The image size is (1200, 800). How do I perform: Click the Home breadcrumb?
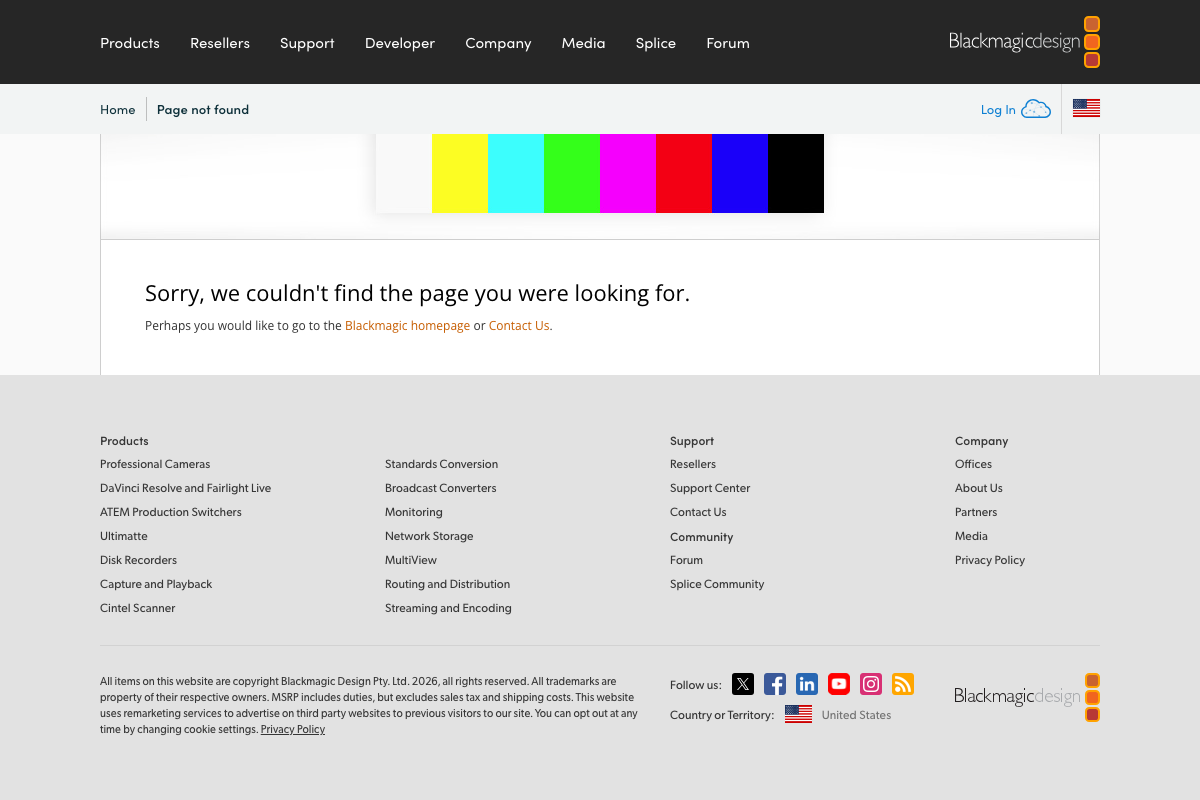pos(117,109)
